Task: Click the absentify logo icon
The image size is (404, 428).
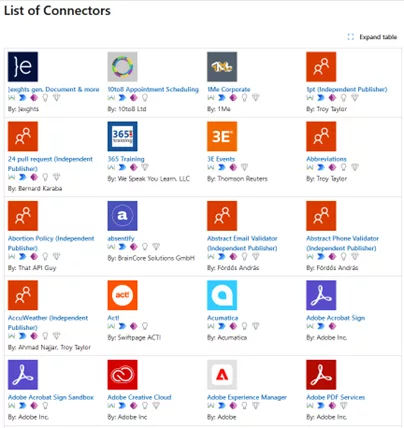Action: tap(122, 216)
